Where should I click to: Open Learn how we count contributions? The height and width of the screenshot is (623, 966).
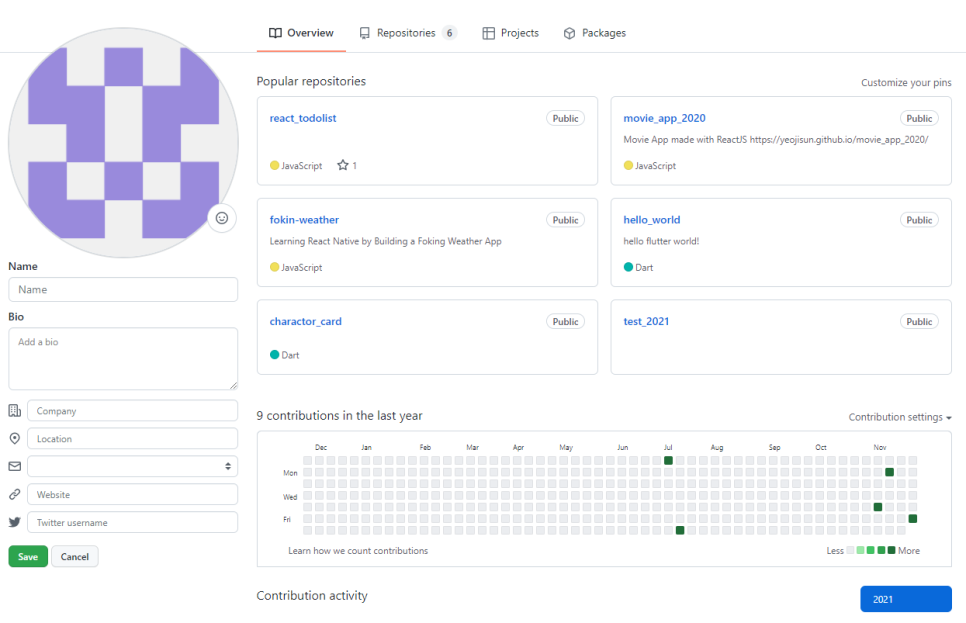(x=358, y=551)
